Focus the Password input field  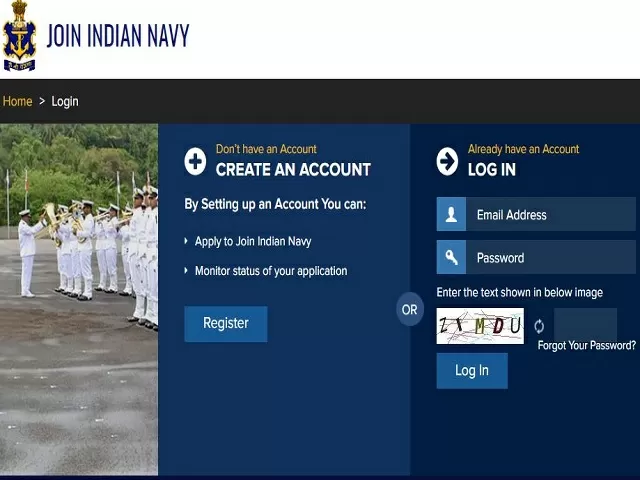pyautogui.click(x=551, y=257)
